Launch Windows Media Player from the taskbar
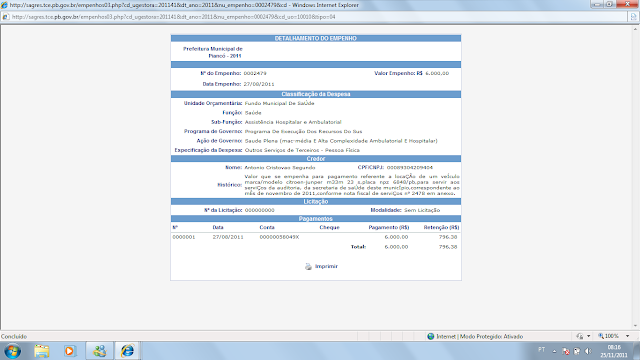Image resolution: width=640 pixels, height=360 pixels. pyautogui.click(x=69, y=351)
